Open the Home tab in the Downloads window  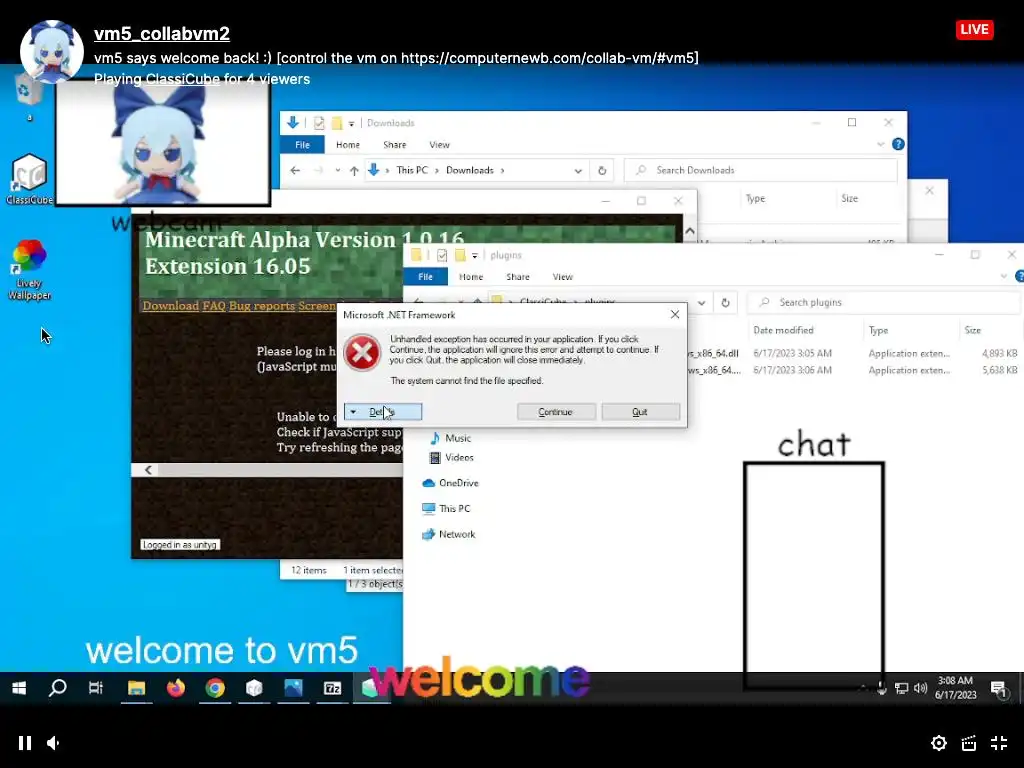pyautogui.click(x=347, y=144)
